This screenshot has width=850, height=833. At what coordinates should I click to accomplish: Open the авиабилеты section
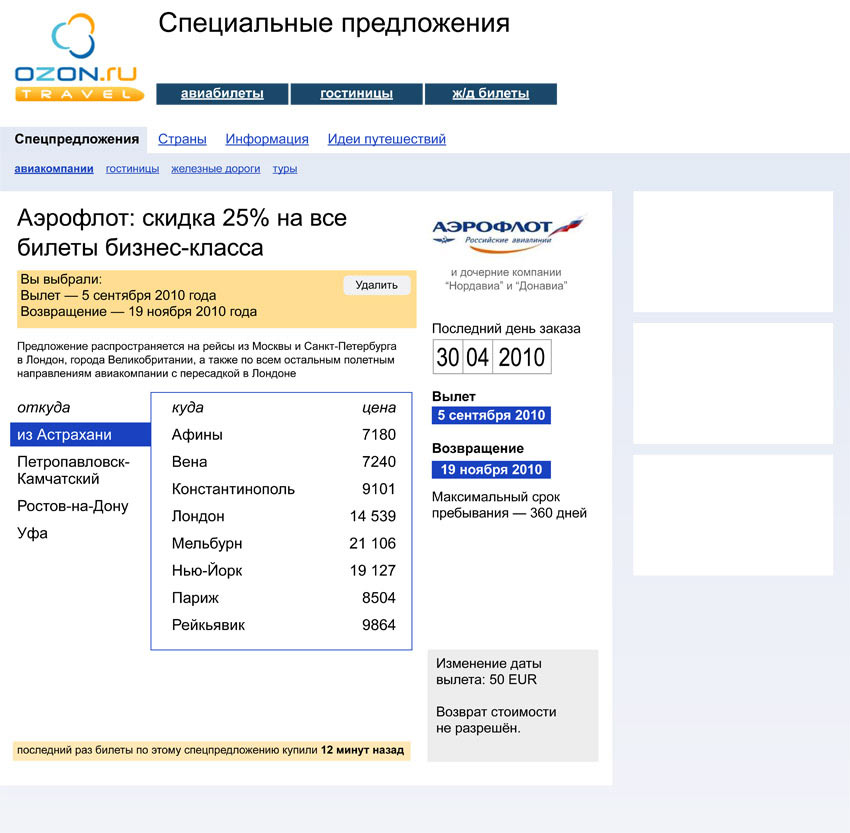click(222, 94)
